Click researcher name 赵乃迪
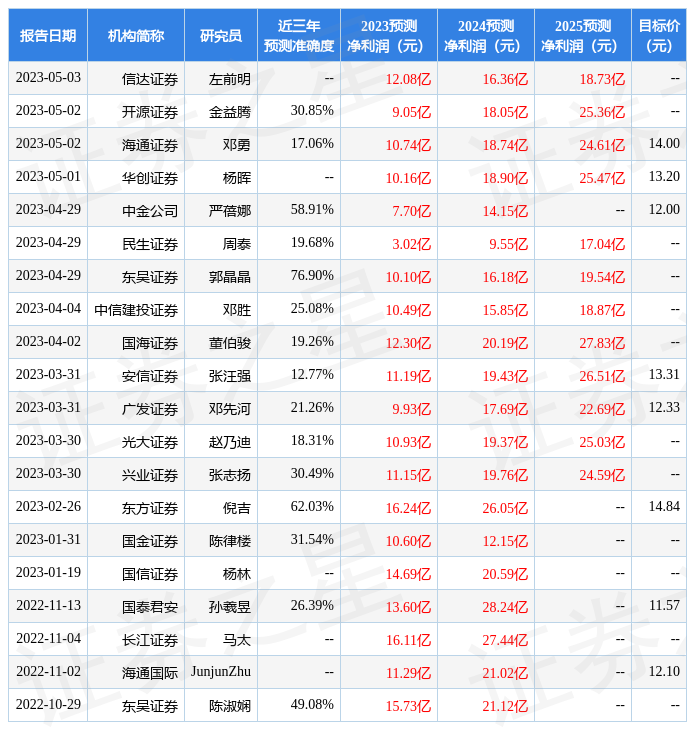This screenshot has height=730, width=687. click(x=230, y=442)
